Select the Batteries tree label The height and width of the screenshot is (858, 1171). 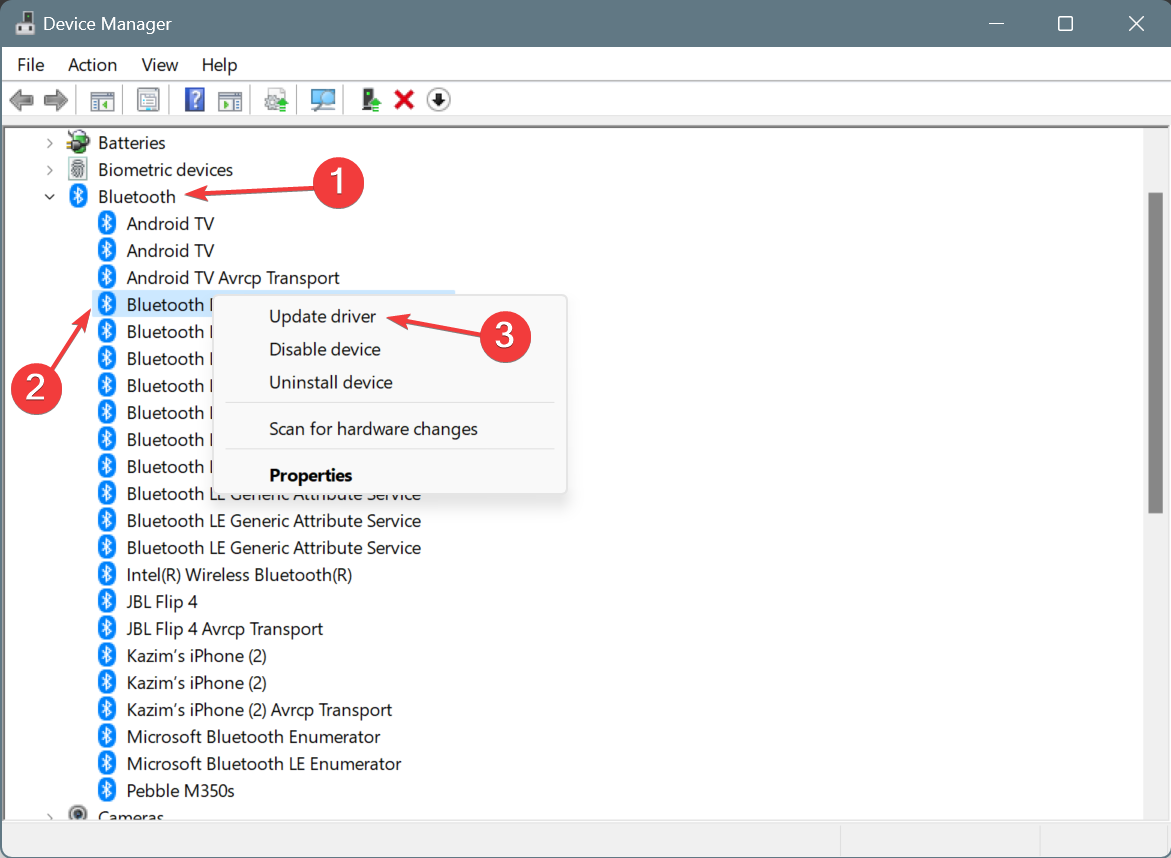point(131,143)
